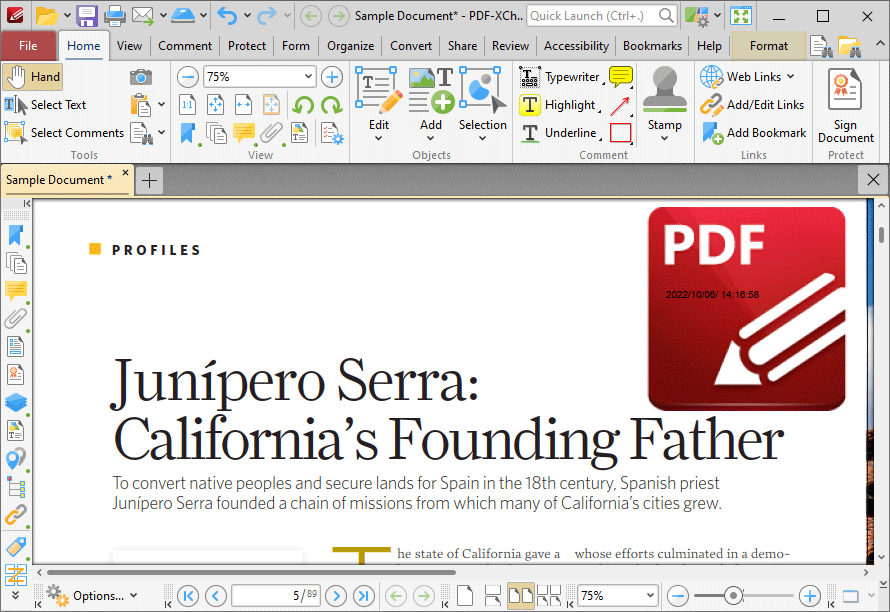Click the ribbon zoom in plus button
890x612 pixels.
point(332,77)
